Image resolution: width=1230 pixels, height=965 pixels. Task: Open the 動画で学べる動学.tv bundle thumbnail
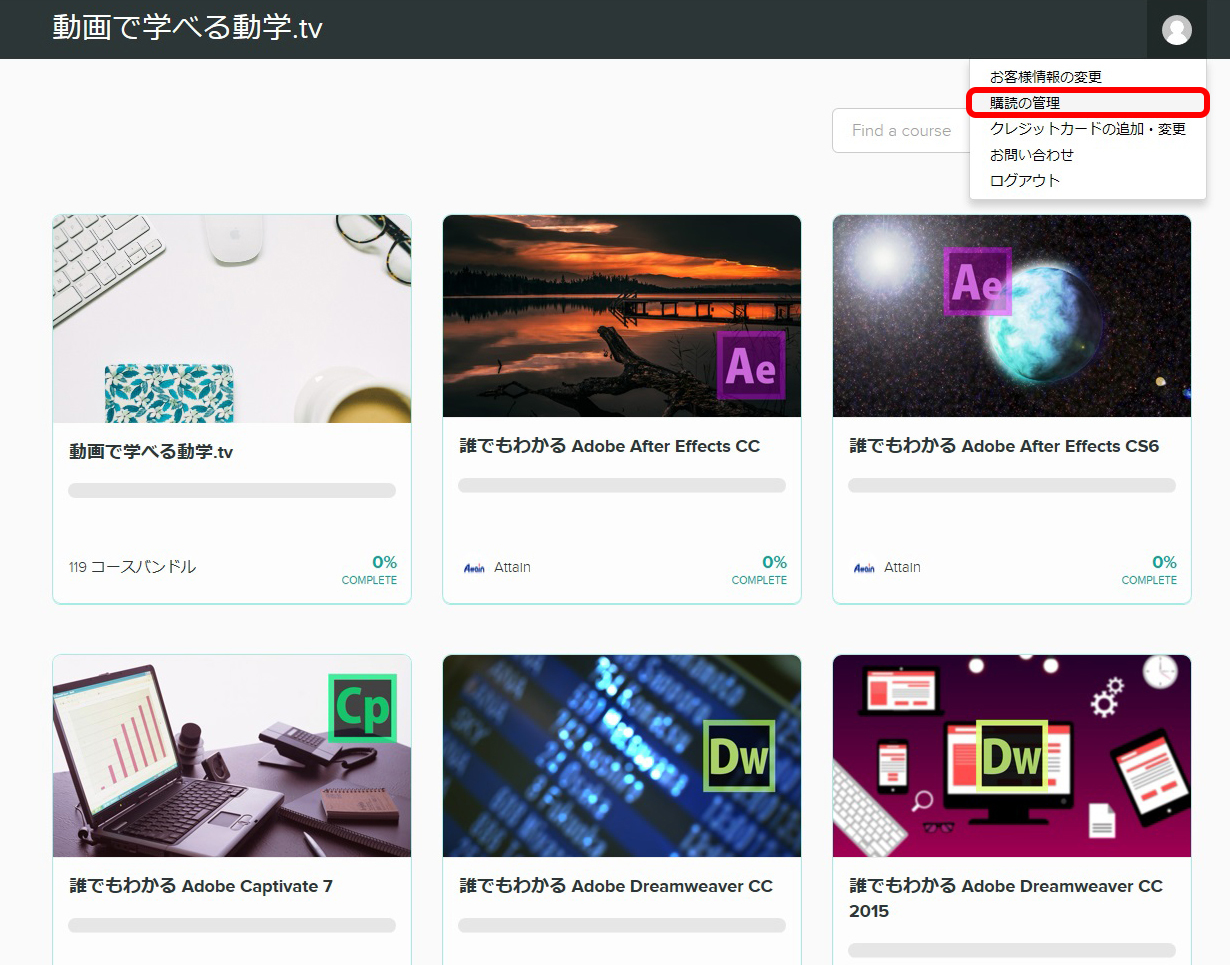click(232, 319)
